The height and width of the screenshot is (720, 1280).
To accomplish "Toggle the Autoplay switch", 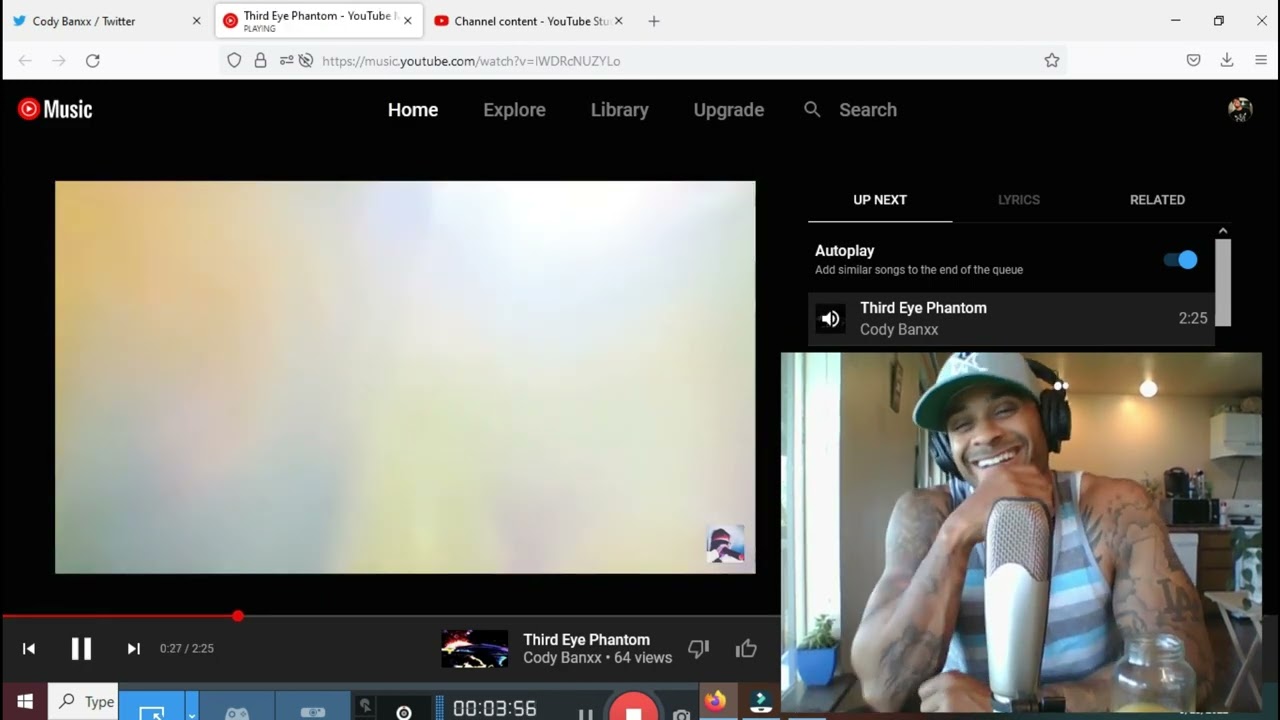I will [1181, 260].
